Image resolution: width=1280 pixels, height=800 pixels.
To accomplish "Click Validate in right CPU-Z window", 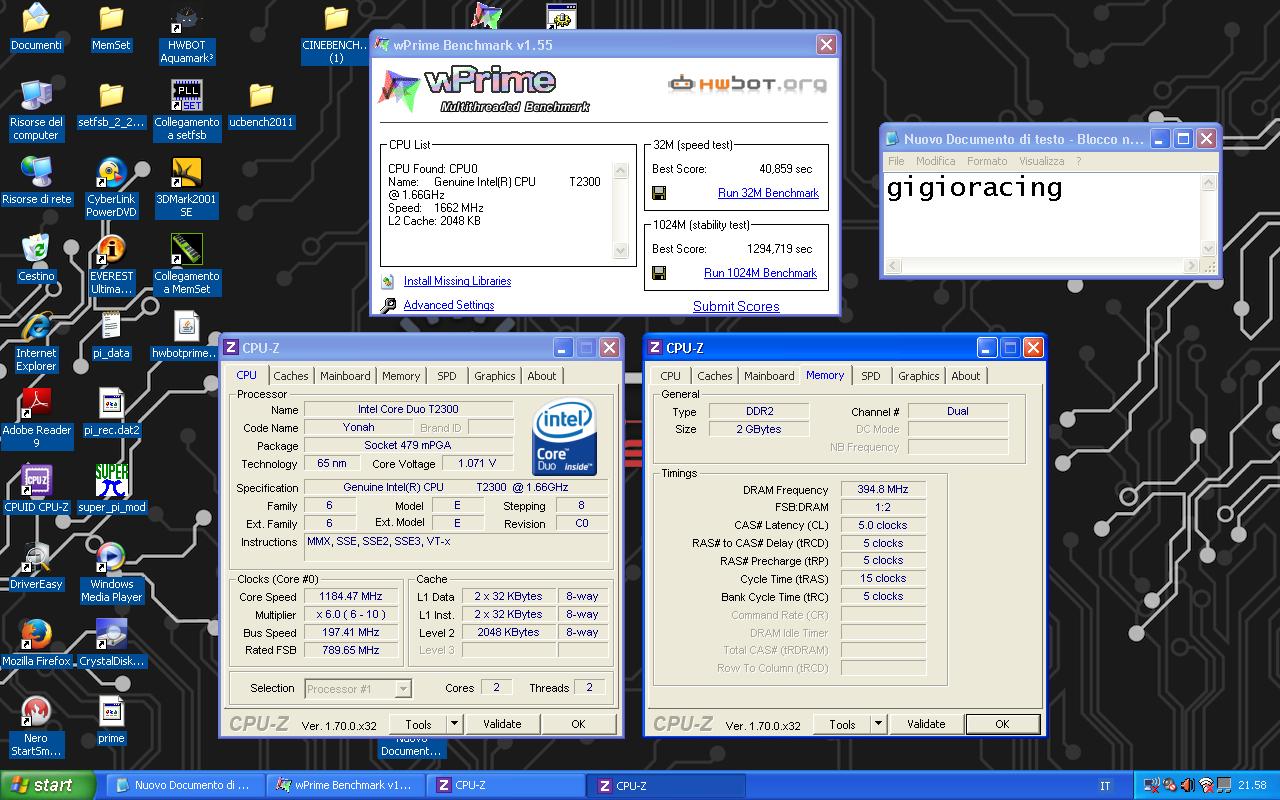I will point(926,724).
